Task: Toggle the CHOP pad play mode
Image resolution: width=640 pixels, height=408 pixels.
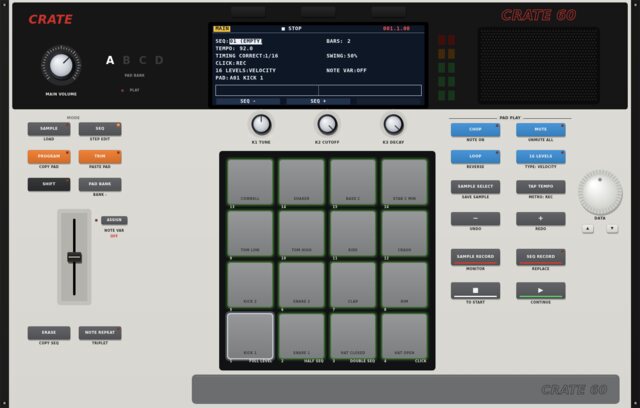Action: point(476,130)
